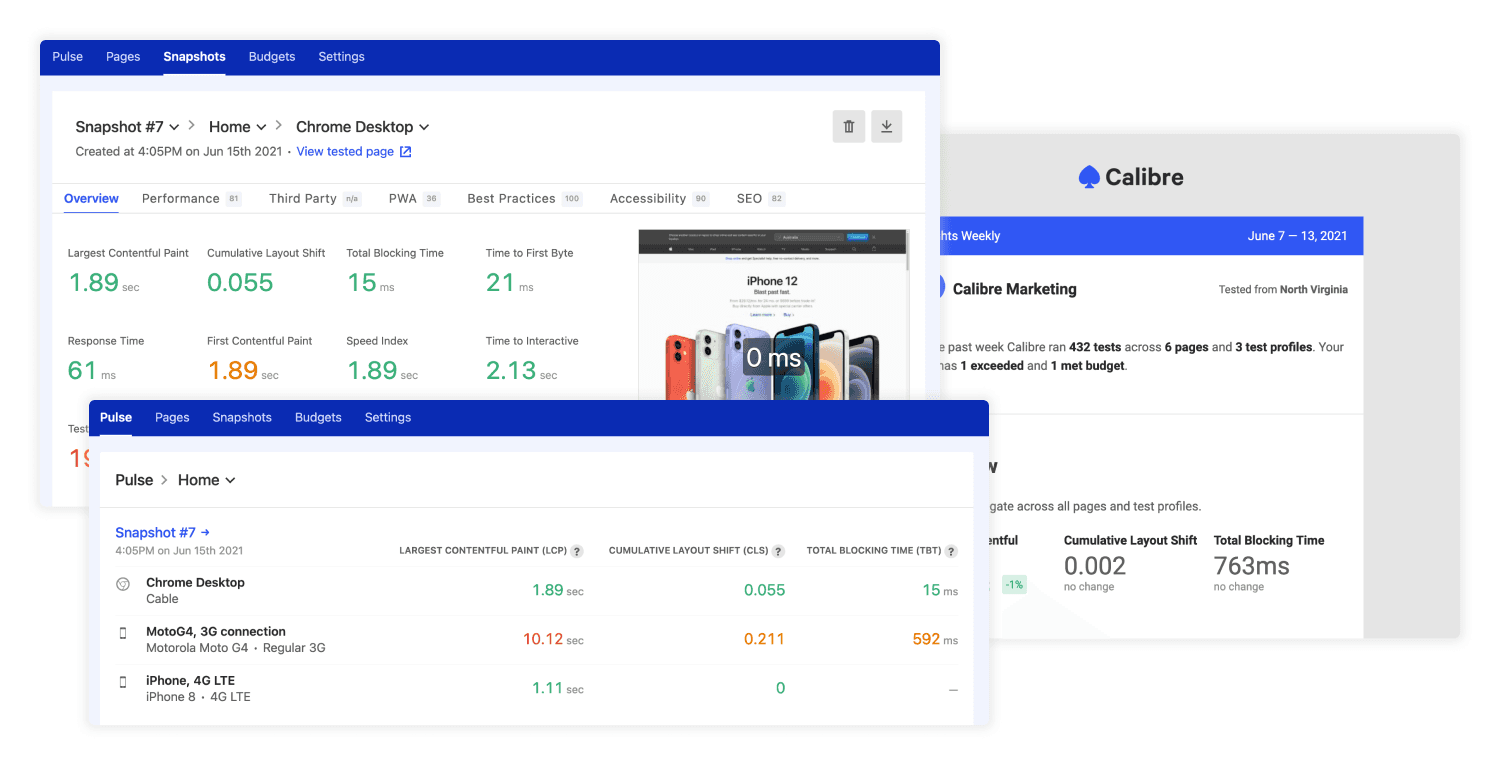This screenshot has width=1500, height=765.
Task: Click the device icon on iPhone 4G LTE row
Action: (123, 682)
